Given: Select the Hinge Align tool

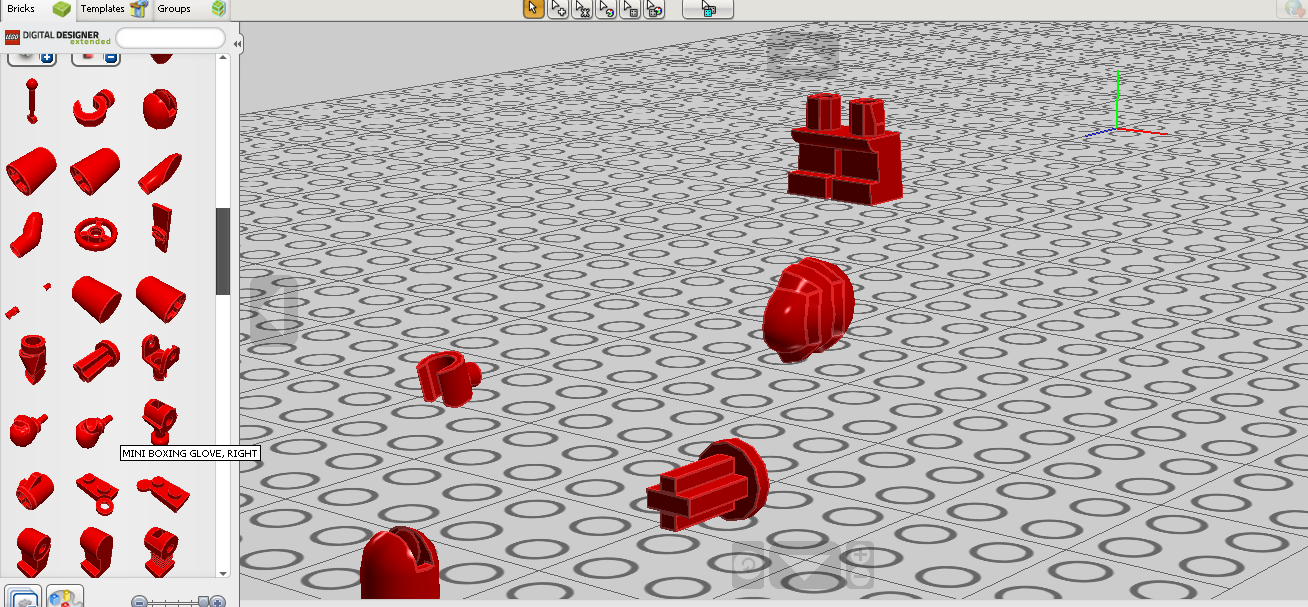Looking at the screenshot, I should (x=606, y=9).
